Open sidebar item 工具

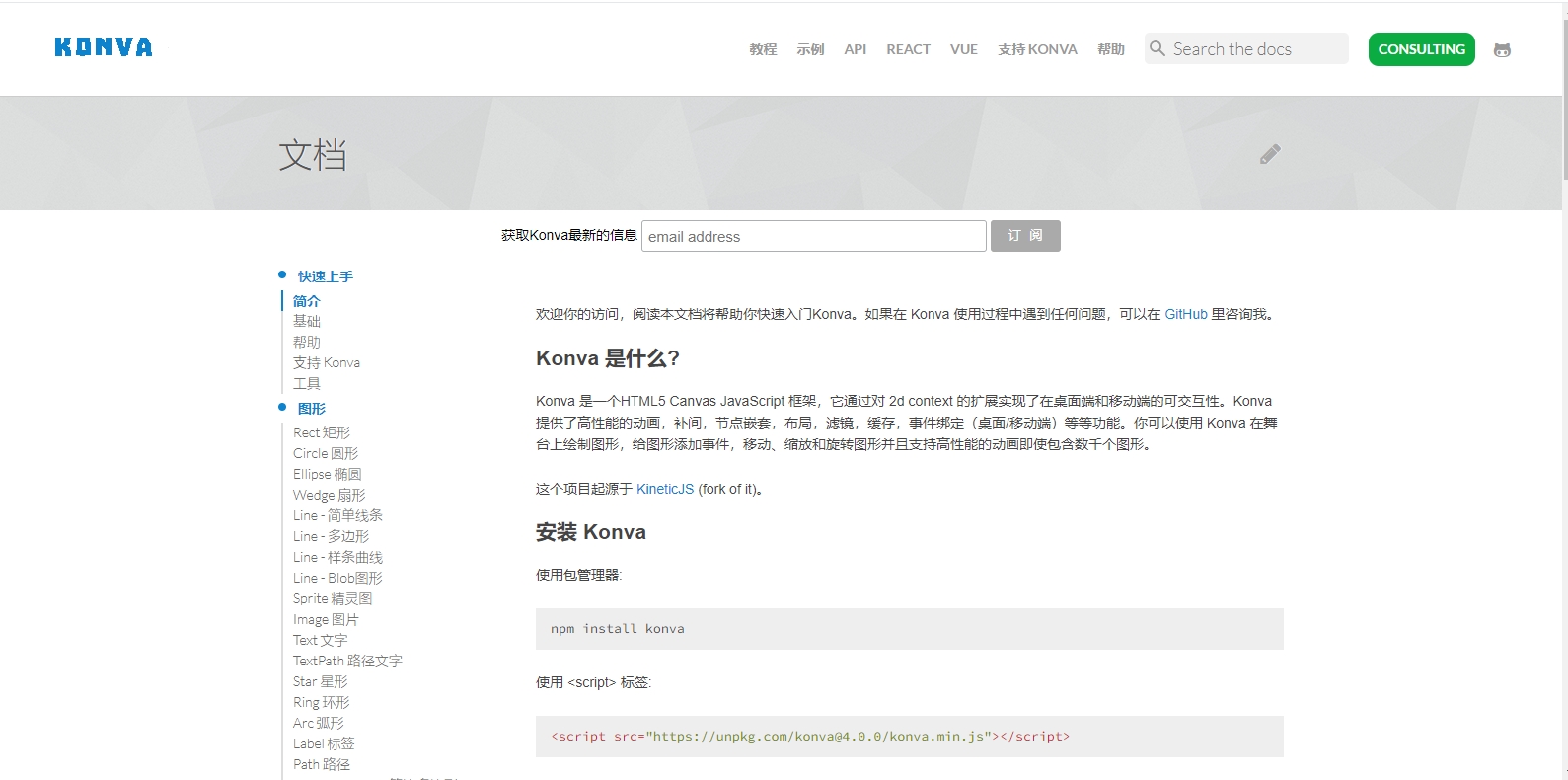307,384
